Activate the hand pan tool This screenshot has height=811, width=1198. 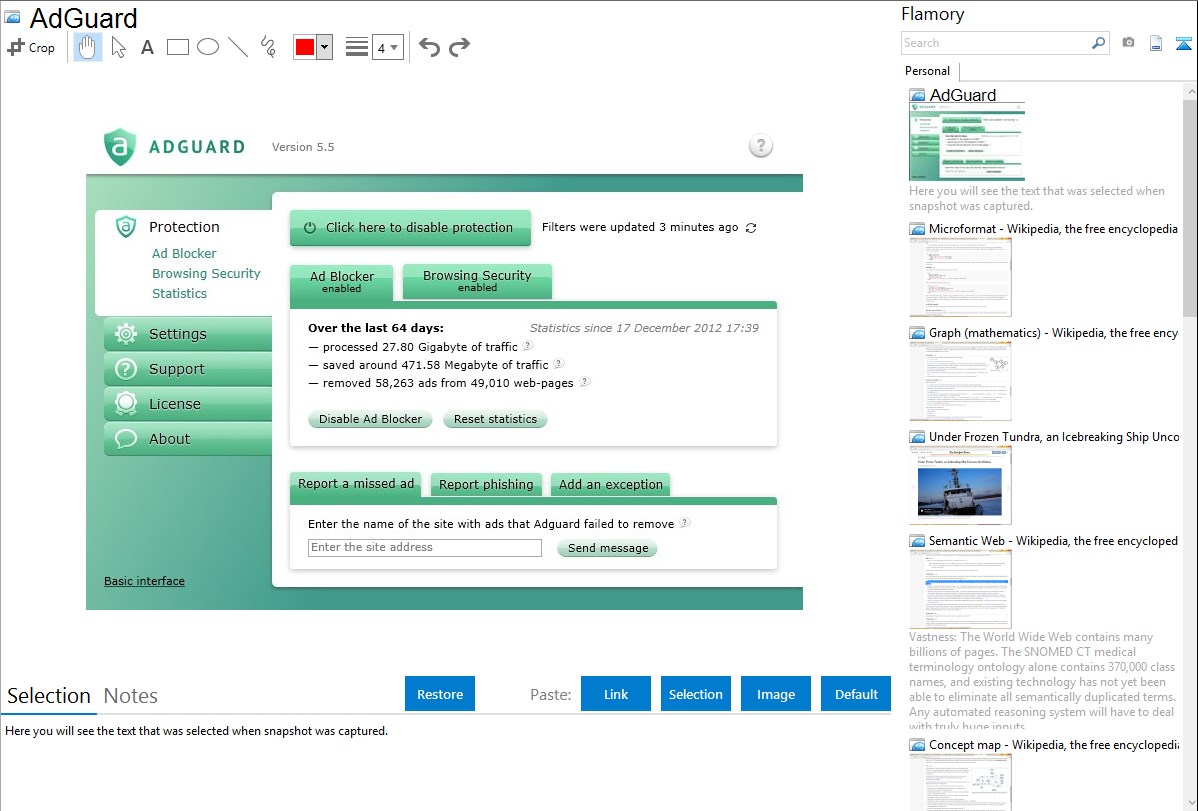(88, 47)
